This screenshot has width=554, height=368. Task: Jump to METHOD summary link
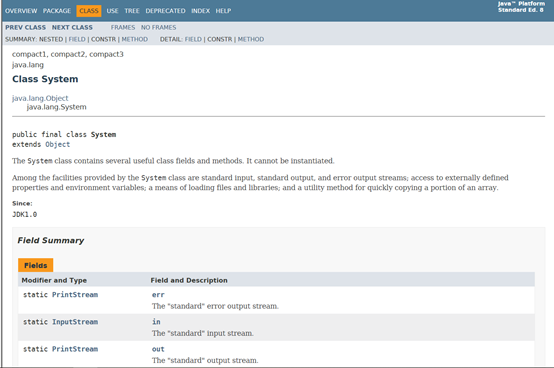(x=135, y=39)
